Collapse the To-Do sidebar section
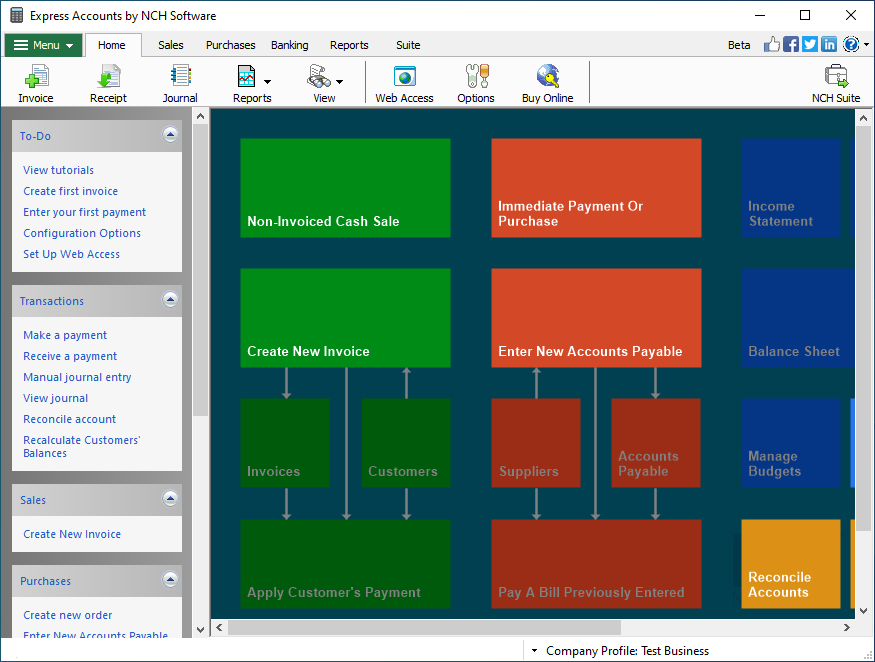 pos(170,134)
